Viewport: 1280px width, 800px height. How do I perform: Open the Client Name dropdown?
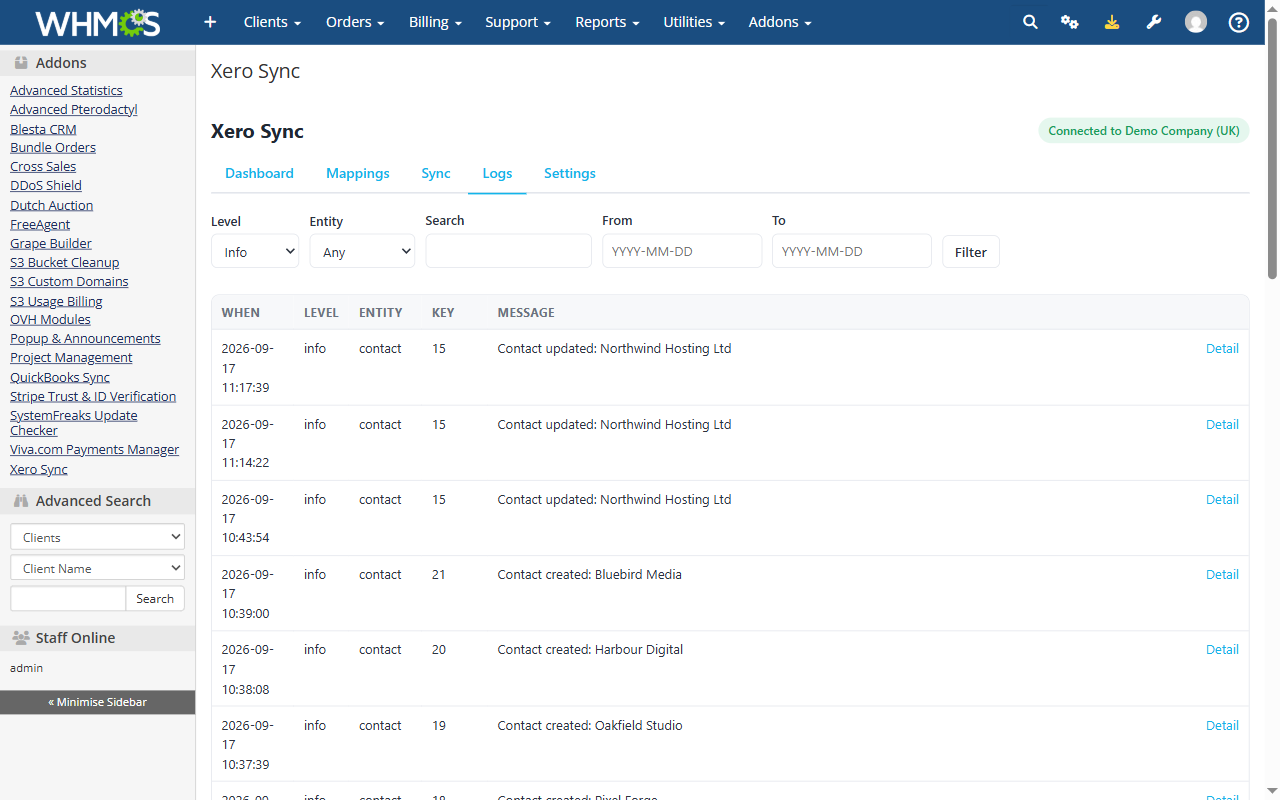pyautogui.click(x=97, y=568)
